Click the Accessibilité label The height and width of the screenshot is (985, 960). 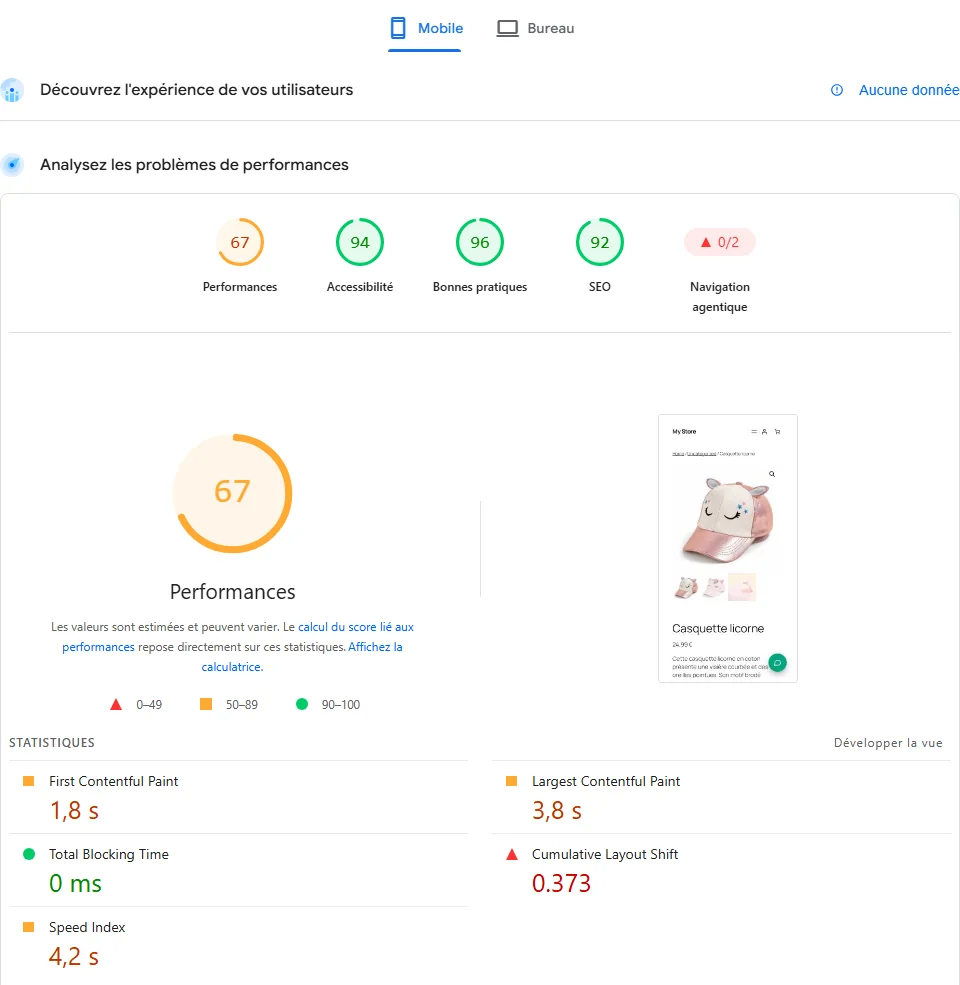click(360, 286)
